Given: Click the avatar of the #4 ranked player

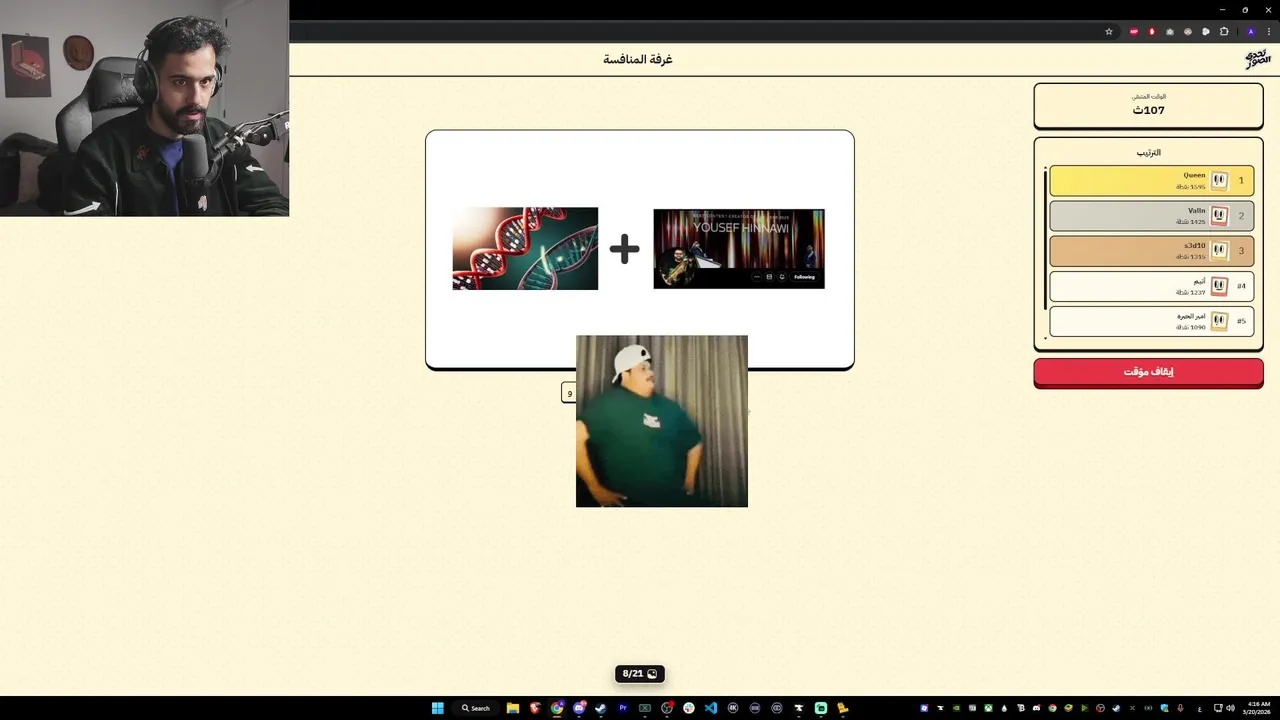Looking at the screenshot, I should [x=1219, y=286].
